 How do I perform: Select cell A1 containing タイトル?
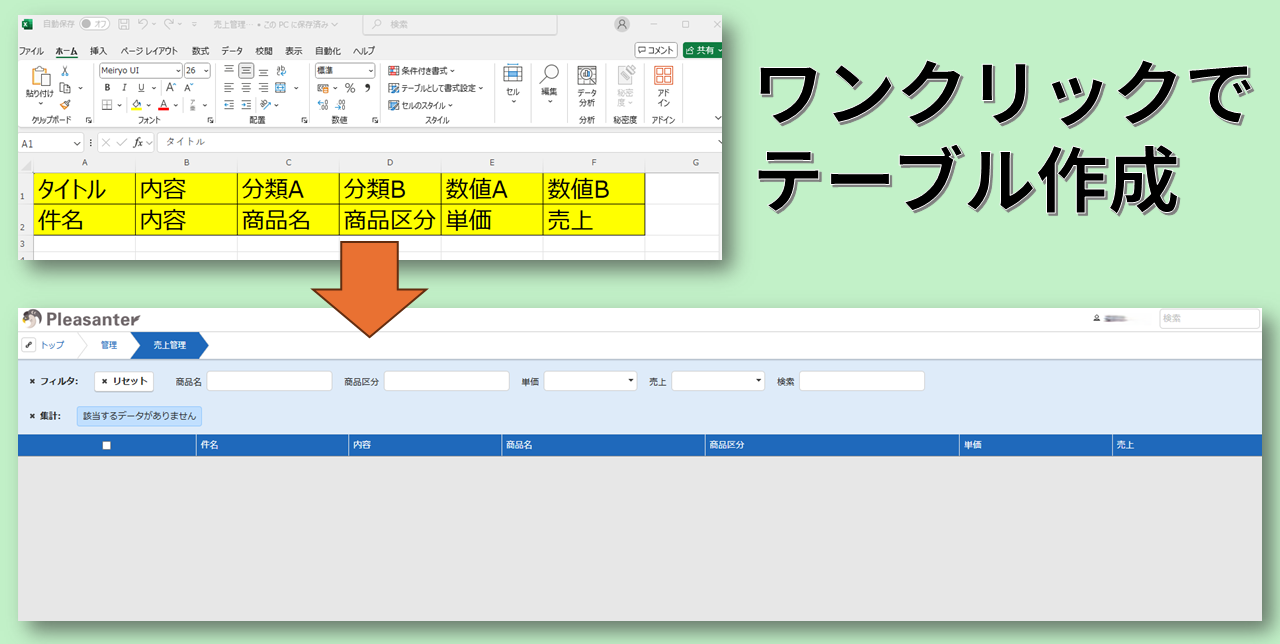pyautogui.click(x=84, y=189)
